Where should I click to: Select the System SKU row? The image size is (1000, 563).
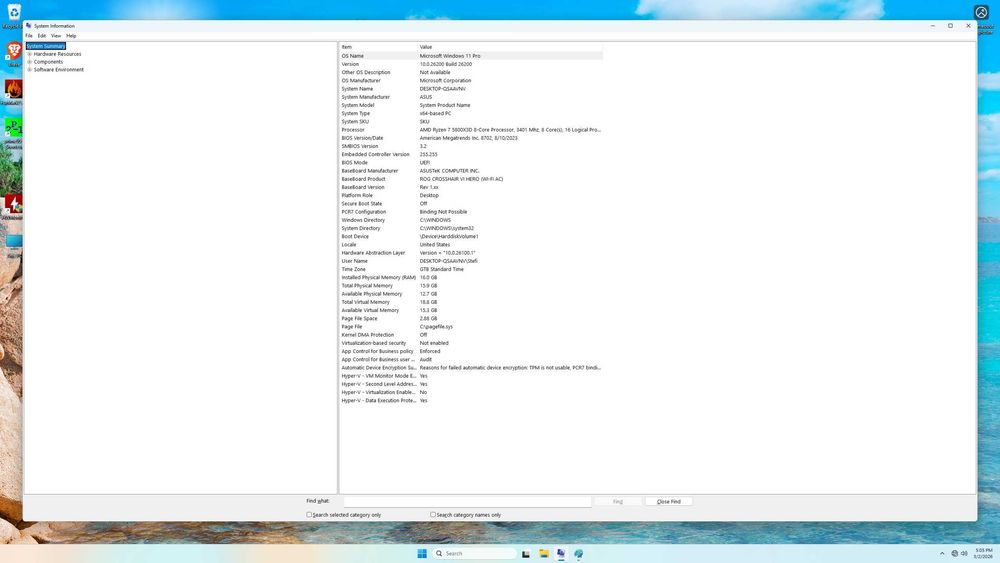click(471, 121)
